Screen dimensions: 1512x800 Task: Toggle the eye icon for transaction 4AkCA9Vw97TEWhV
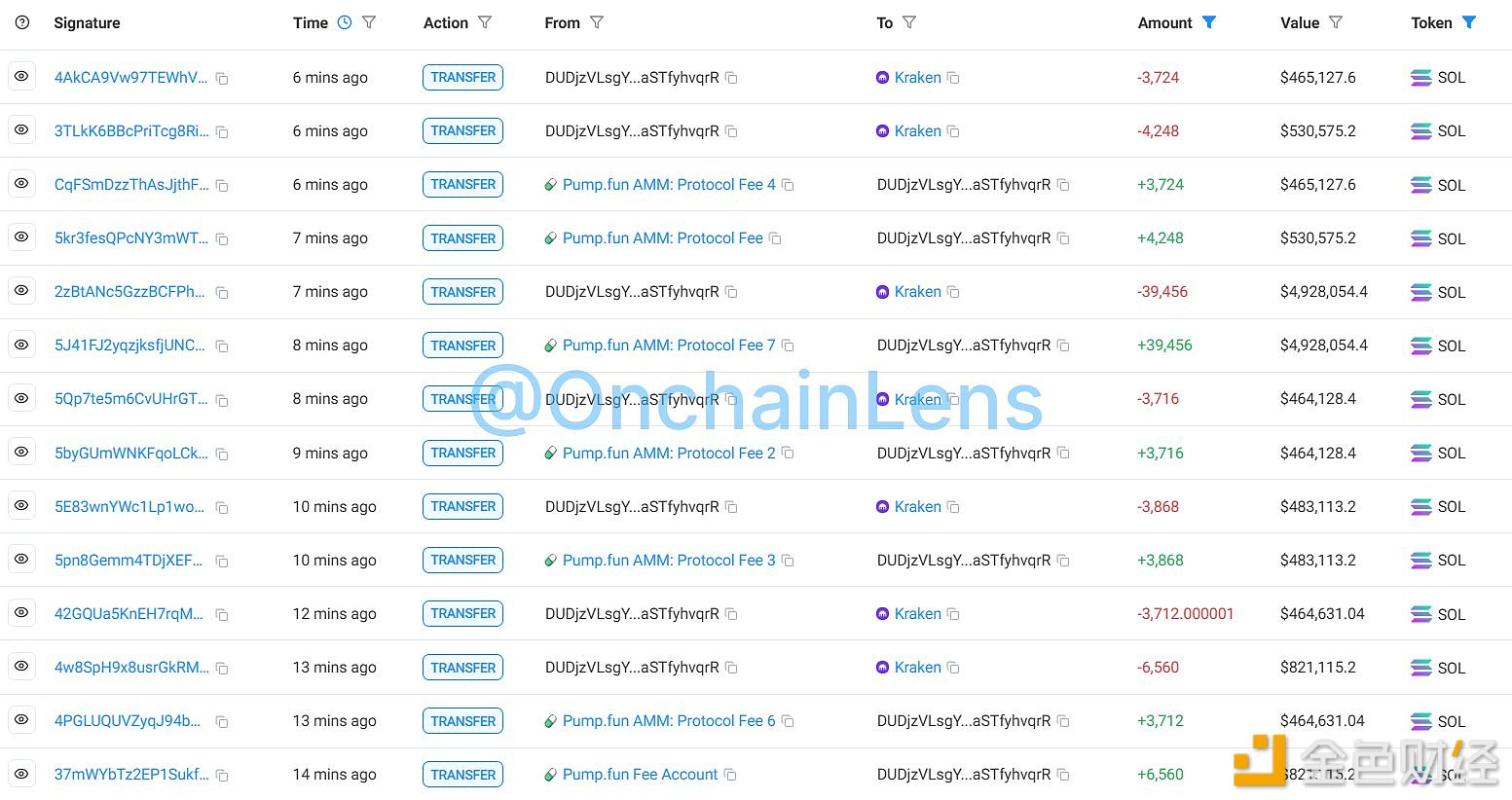point(21,77)
